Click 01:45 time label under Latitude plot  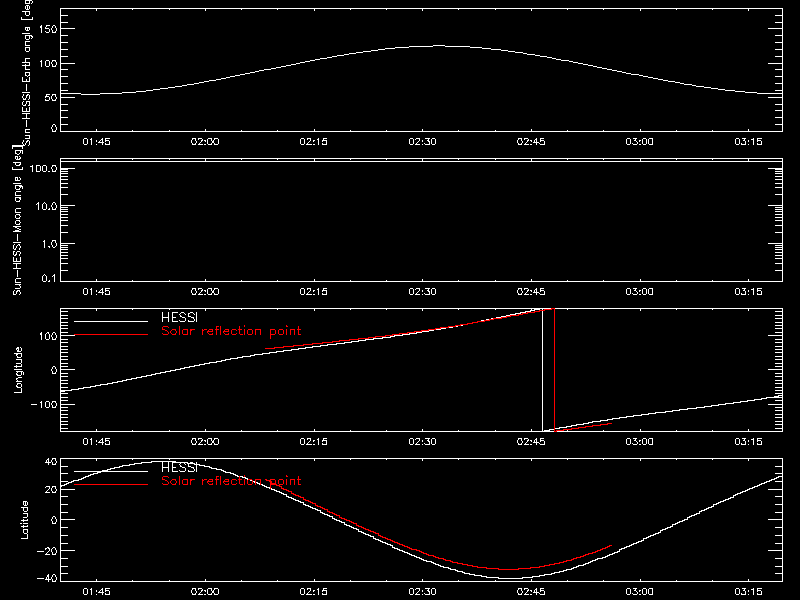point(96,592)
